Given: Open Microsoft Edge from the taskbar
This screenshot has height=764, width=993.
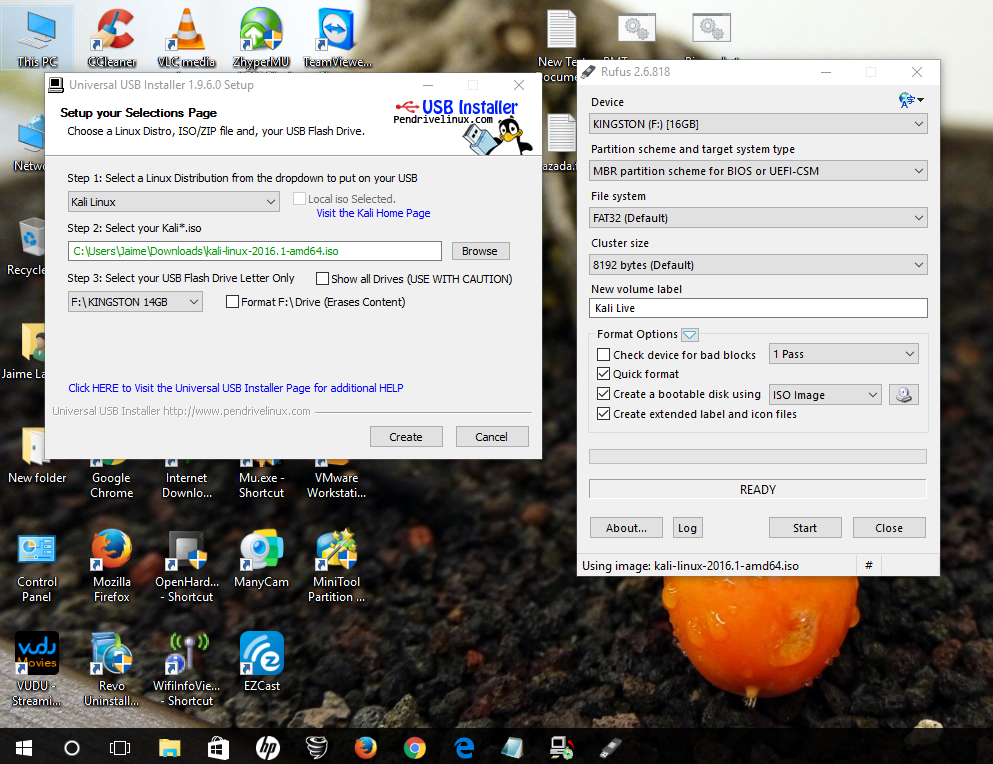Looking at the screenshot, I should point(464,748).
